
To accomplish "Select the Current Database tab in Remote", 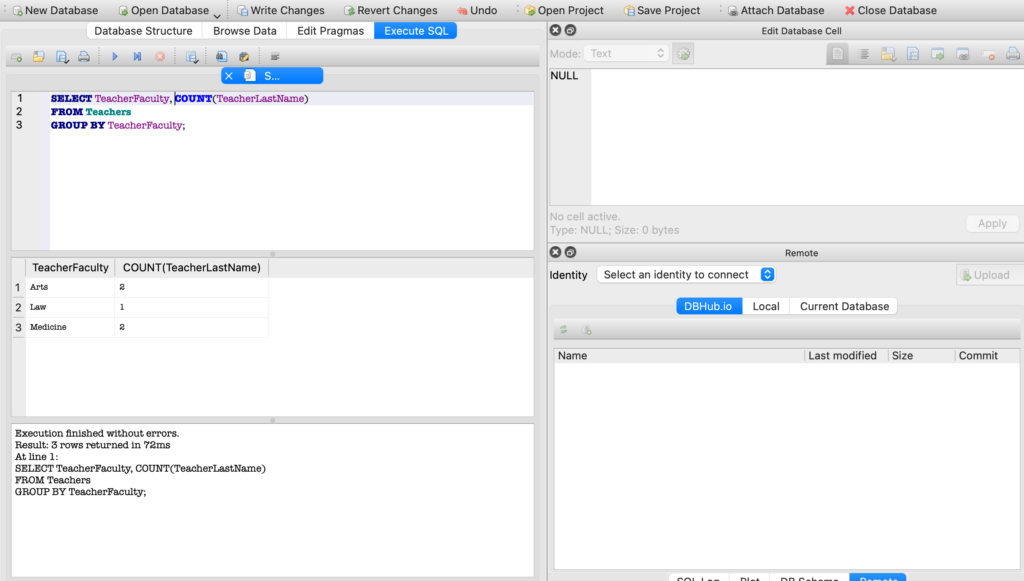I will pyautogui.click(x=844, y=306).
